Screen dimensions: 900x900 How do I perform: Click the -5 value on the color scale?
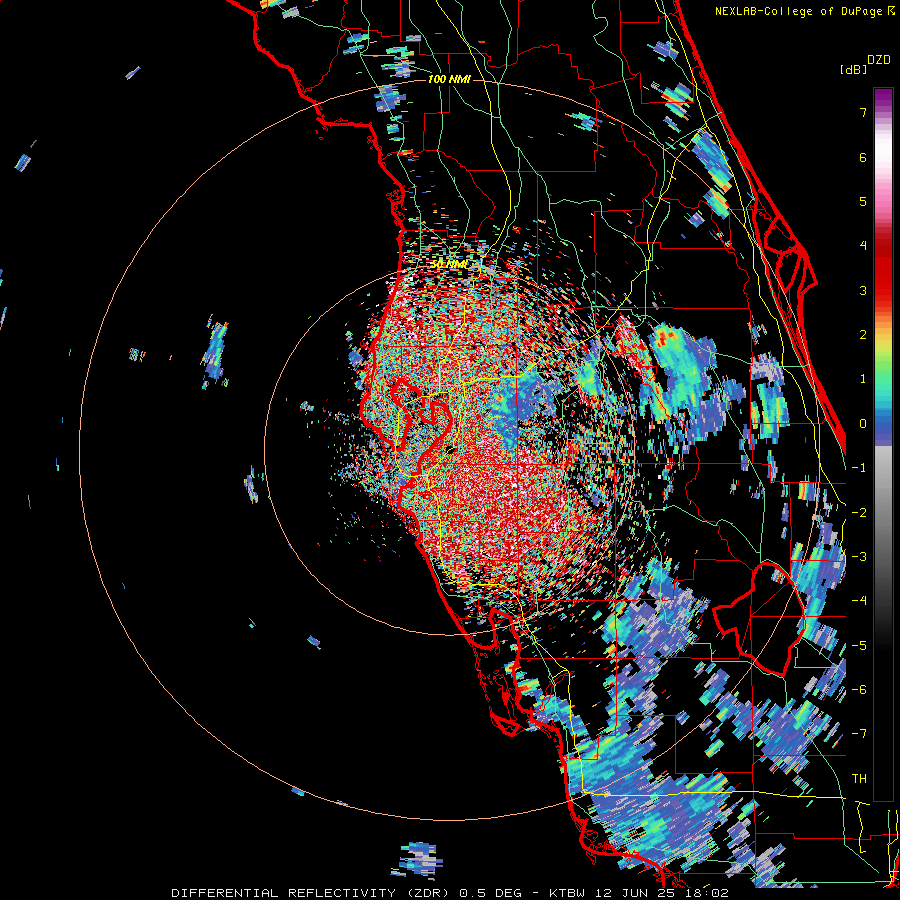tap(859, 646)
